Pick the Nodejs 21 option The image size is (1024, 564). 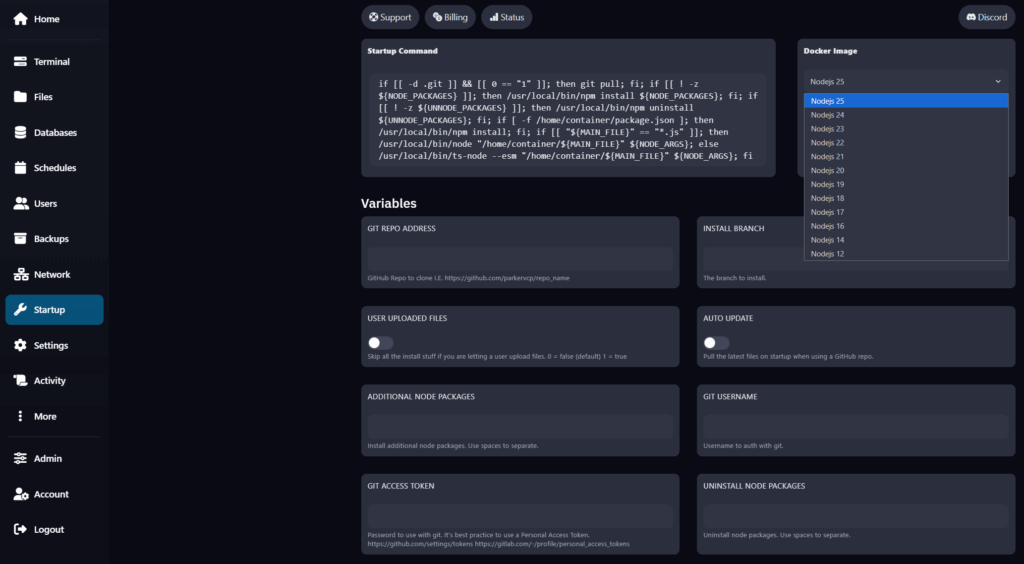pos(906,157)
